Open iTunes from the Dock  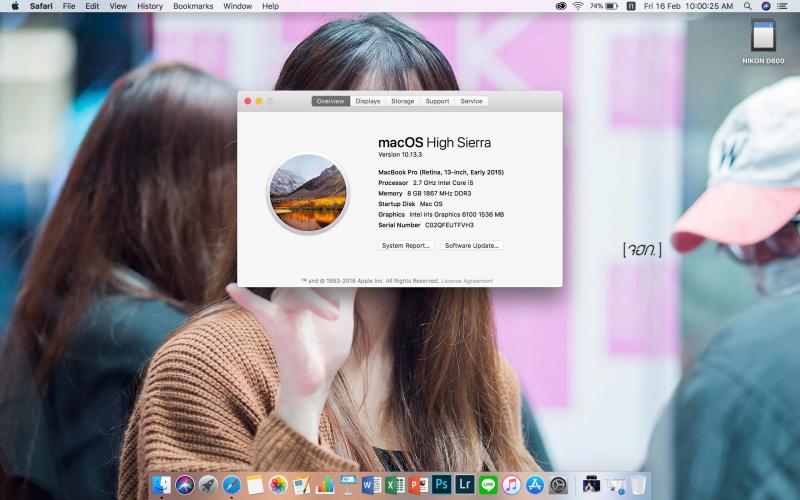[x=511, y=484]
